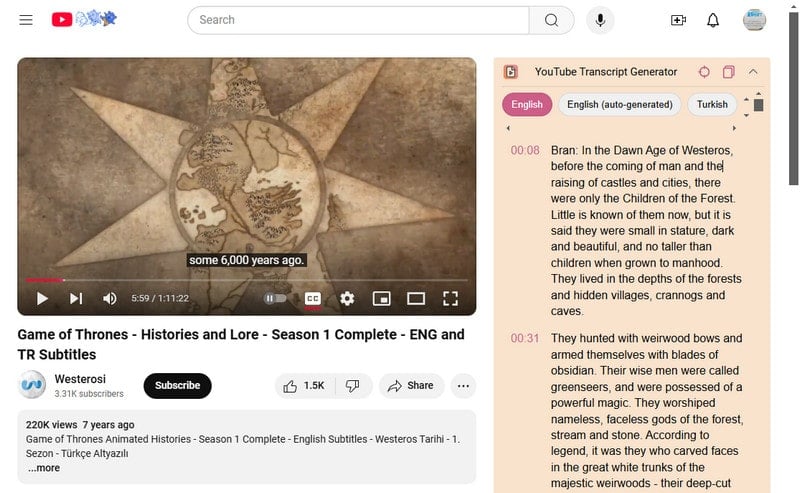
Task: Click Transcript Generator extension logo
Action: (x=511, y=72)
